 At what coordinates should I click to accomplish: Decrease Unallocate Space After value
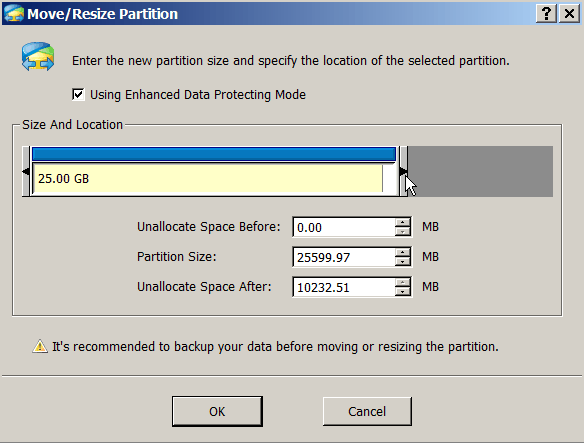coord(403,292)
